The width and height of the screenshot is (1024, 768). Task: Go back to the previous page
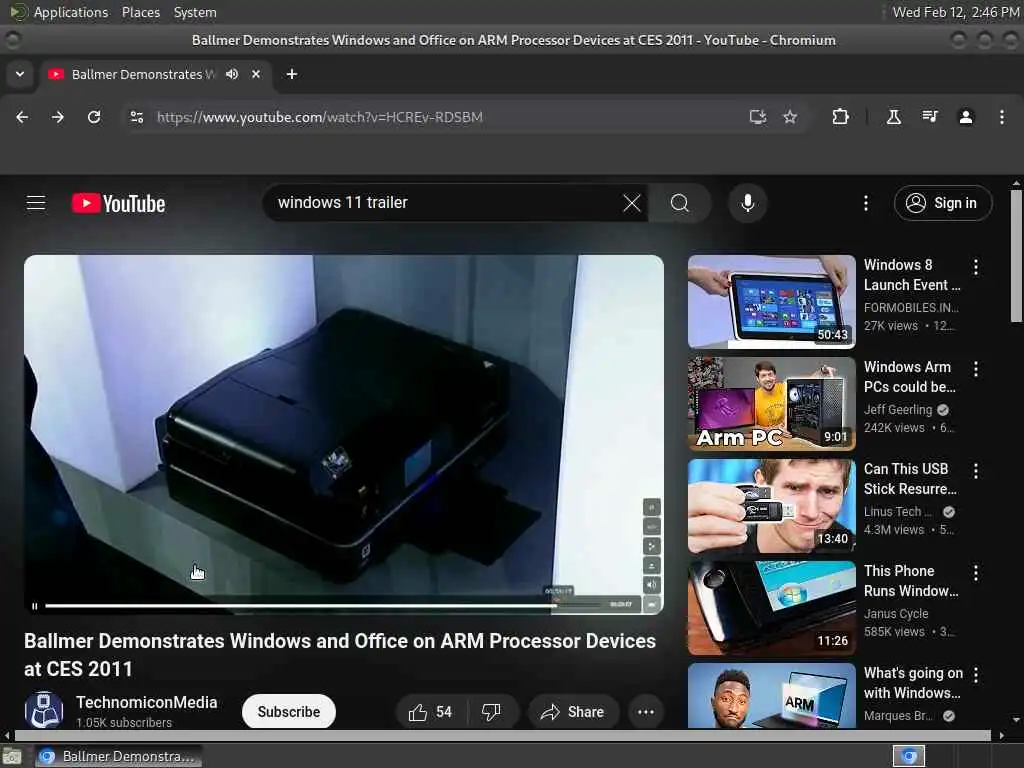tap(22, 117)
